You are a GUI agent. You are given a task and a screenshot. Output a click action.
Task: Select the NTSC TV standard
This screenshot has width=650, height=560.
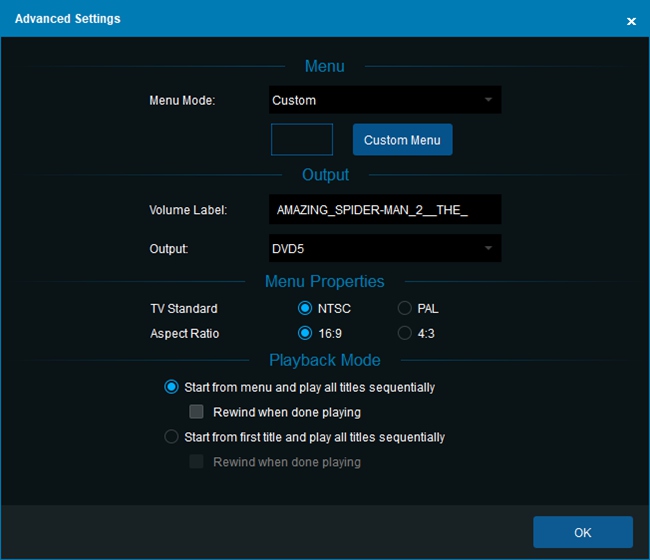[x=305, y=308]
